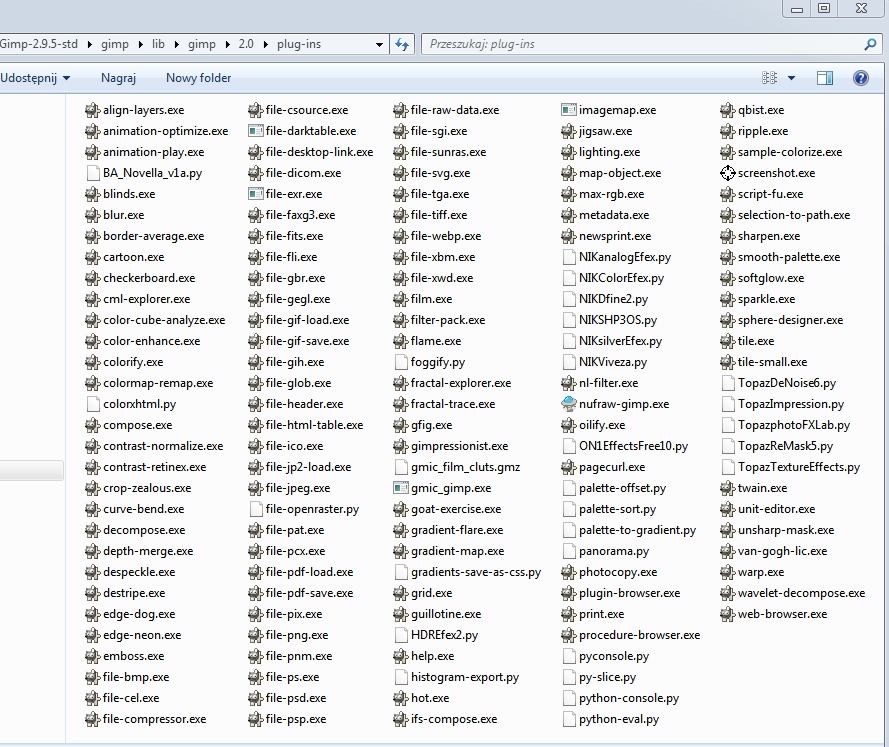Select the TopazDeNoise6.py file

[786, 383]
